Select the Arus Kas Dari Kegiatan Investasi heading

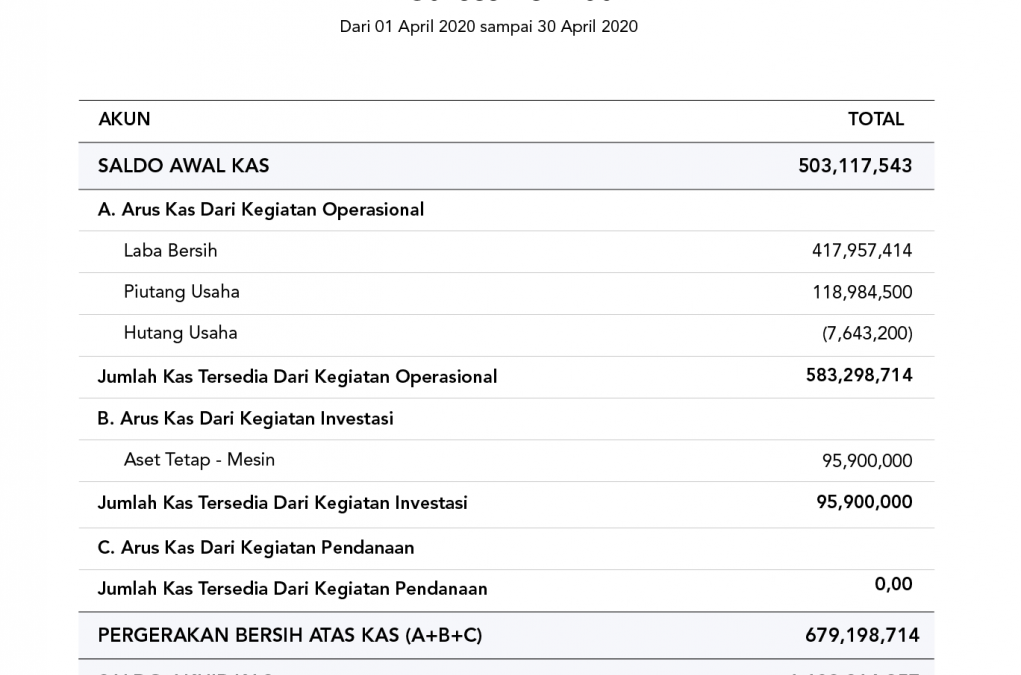[245, 419]
